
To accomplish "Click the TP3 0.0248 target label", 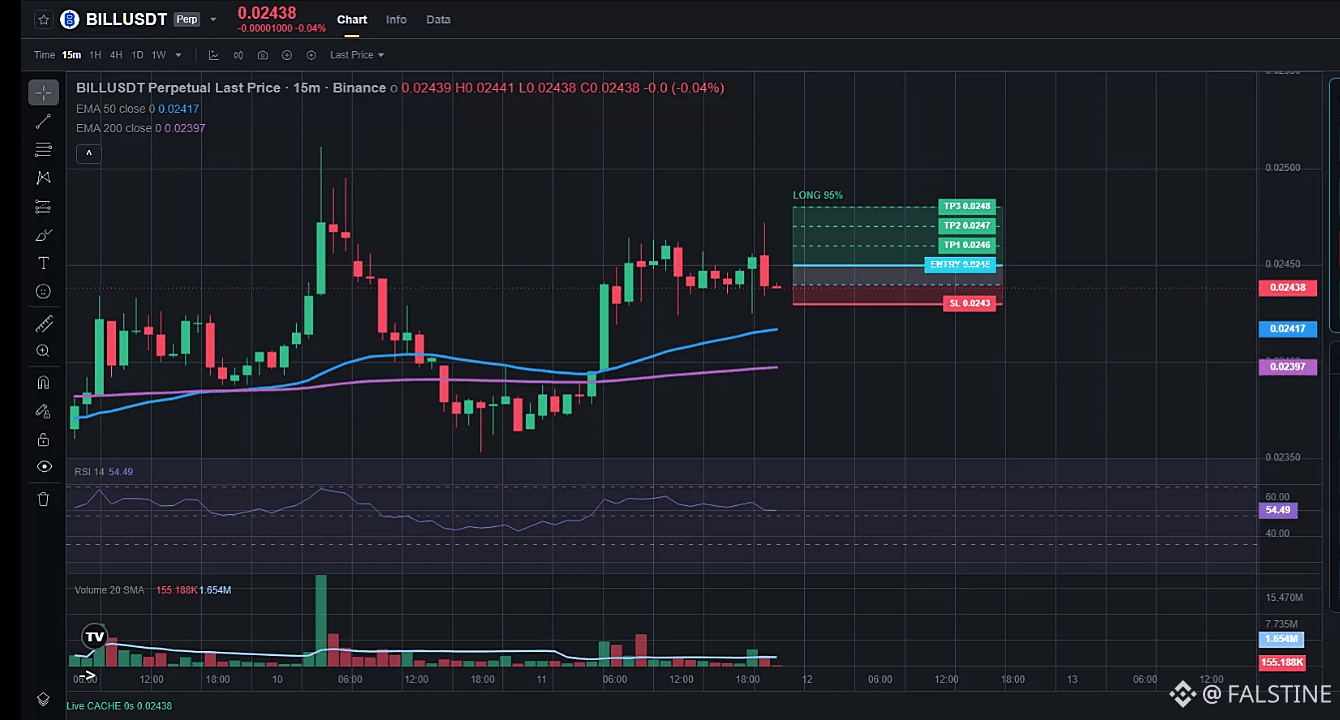I will click(x=967, y=206).
